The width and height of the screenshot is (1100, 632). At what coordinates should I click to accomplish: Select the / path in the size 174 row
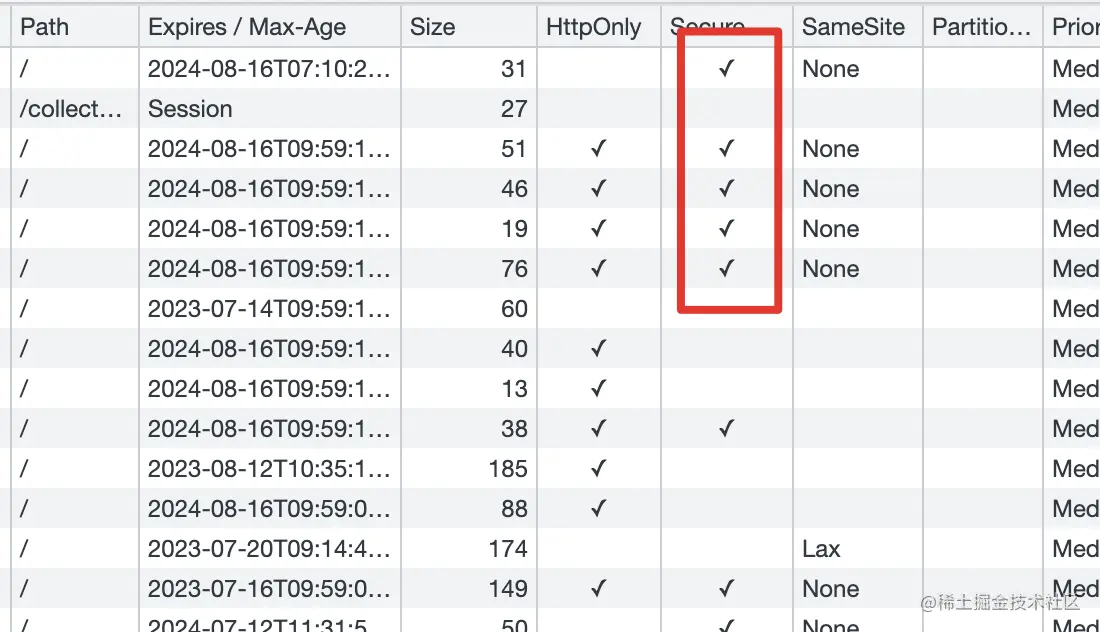point(25,549)
